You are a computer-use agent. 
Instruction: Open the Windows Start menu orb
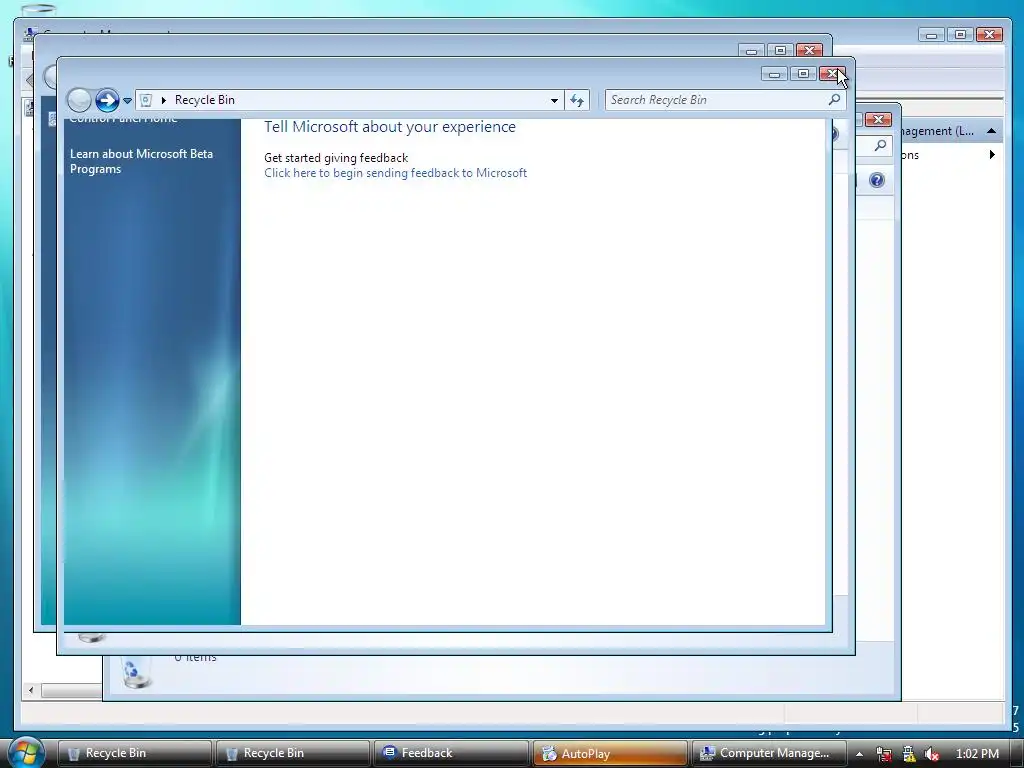[26, 753]
